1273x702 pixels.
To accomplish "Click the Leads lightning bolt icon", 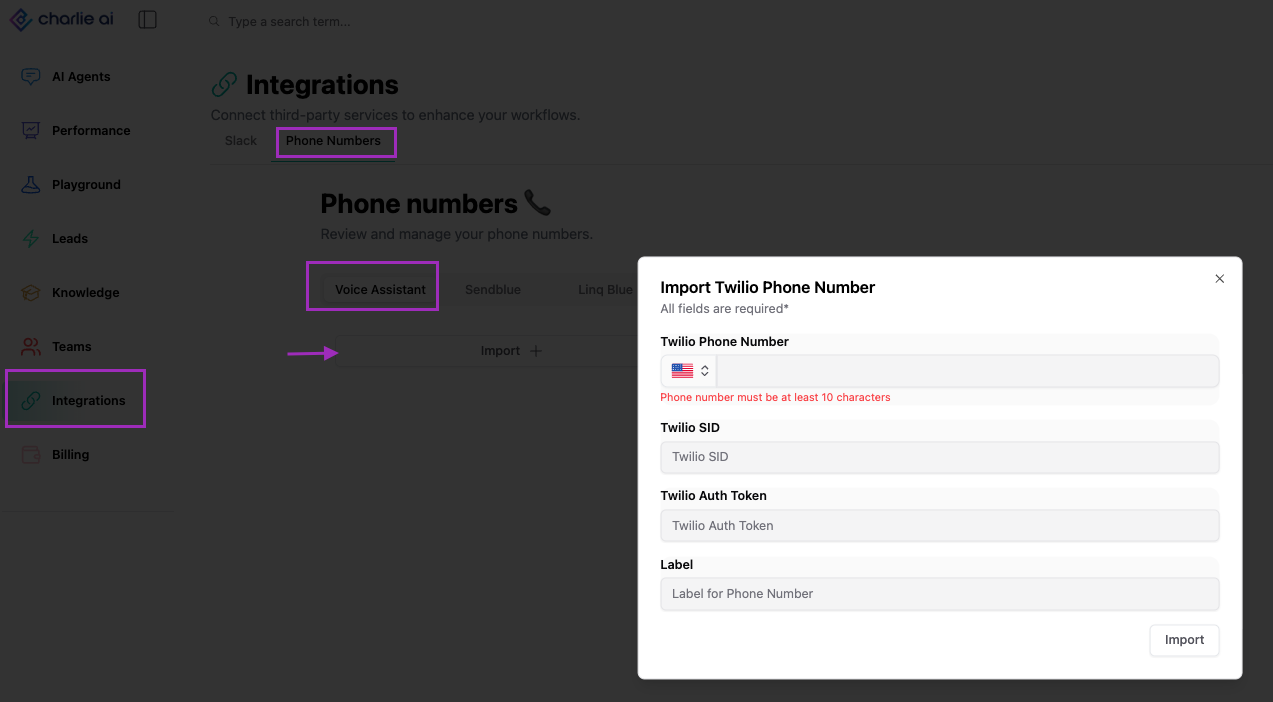I will (31, 239).
